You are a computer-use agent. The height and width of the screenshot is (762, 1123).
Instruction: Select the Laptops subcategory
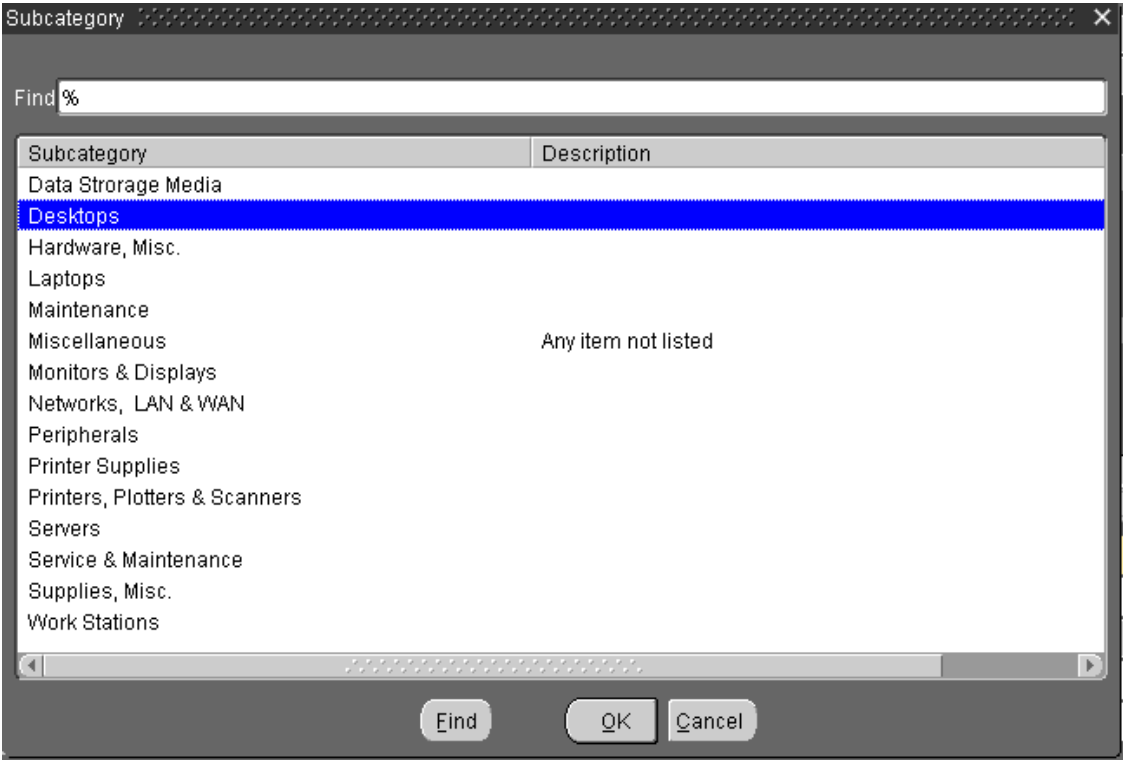[x=67, y=279]
